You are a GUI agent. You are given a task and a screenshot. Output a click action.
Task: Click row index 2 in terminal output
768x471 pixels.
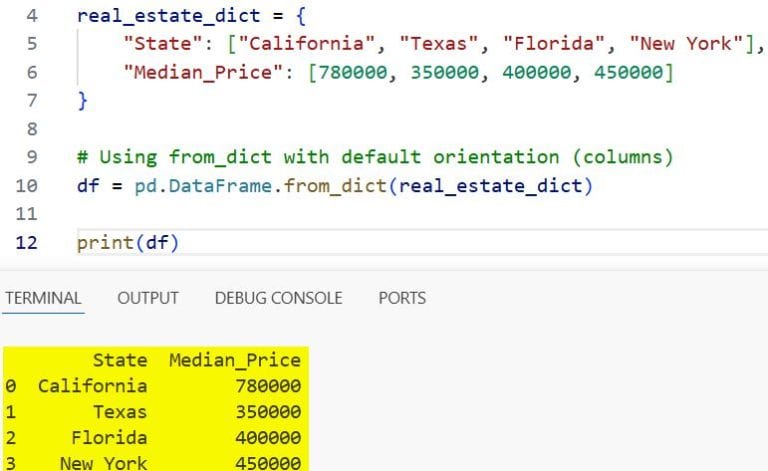pyautogui.click(x=11, y=437)
